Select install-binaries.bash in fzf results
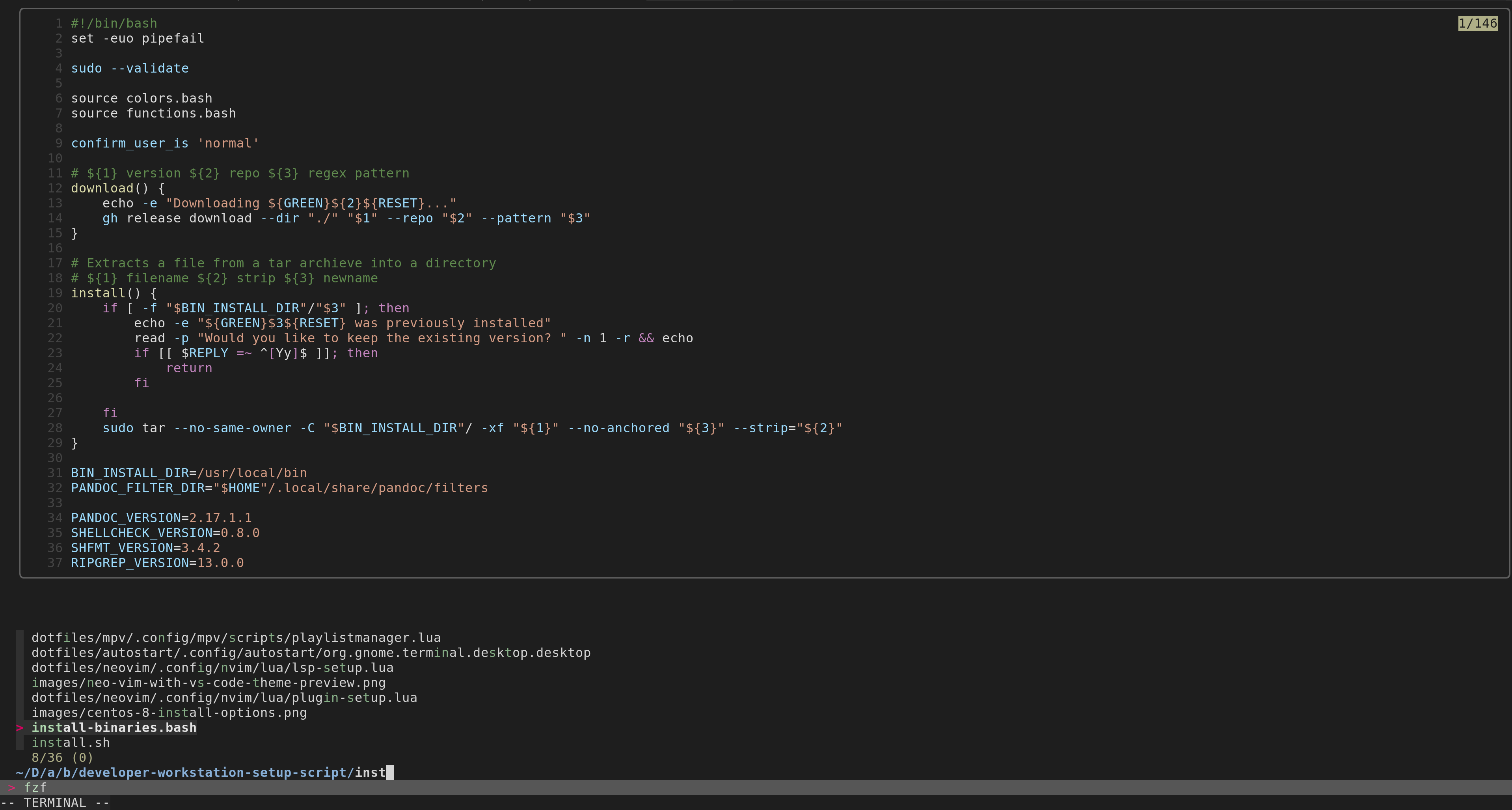 click(x=114, y=727)
